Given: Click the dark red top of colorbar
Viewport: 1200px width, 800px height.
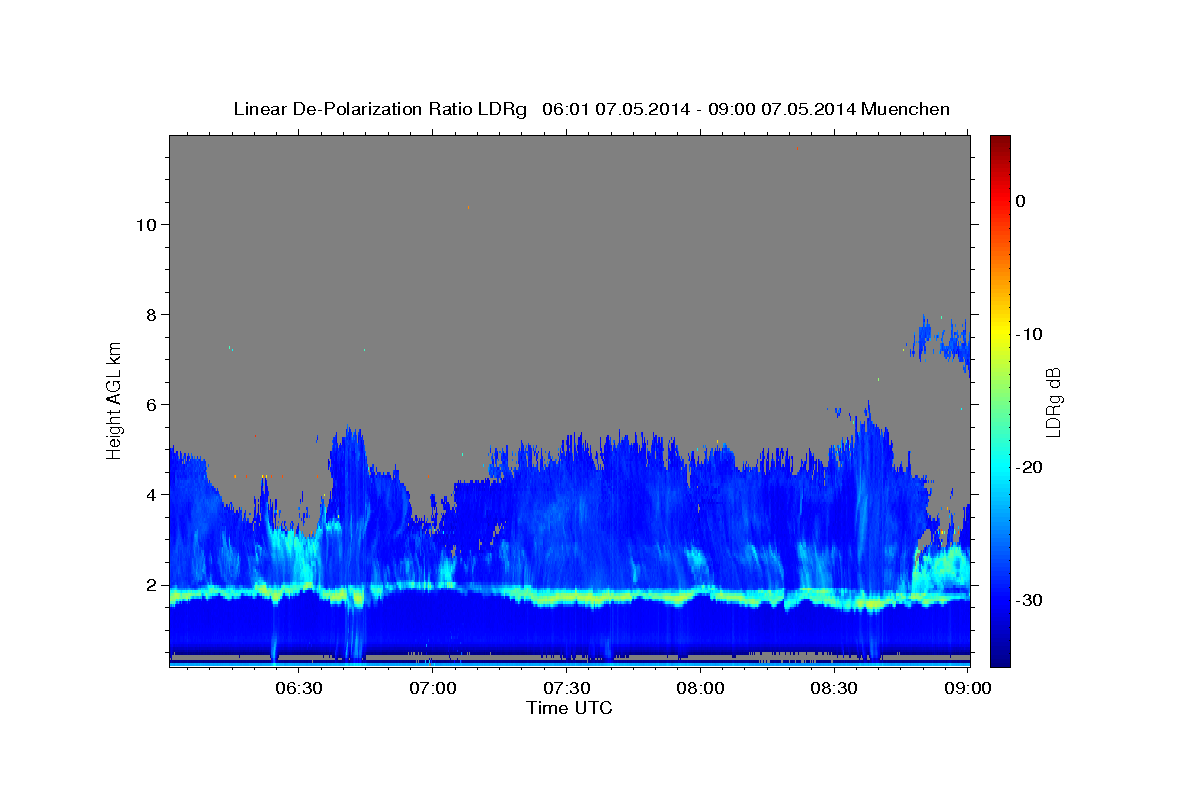Looking at the screenshot, I should tap(1000, 142).
